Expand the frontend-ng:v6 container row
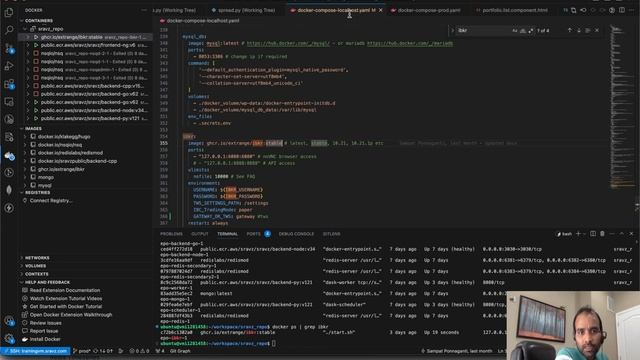This screenshot has width=640, height=360. [28, 45]
